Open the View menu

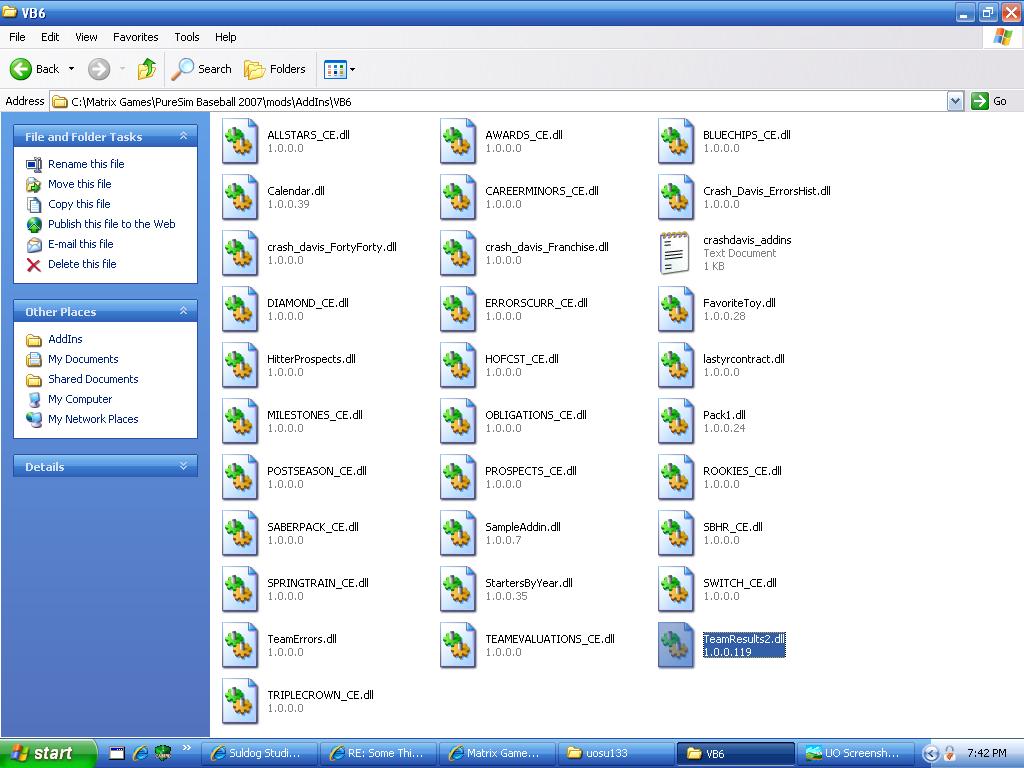coord(86,37)
